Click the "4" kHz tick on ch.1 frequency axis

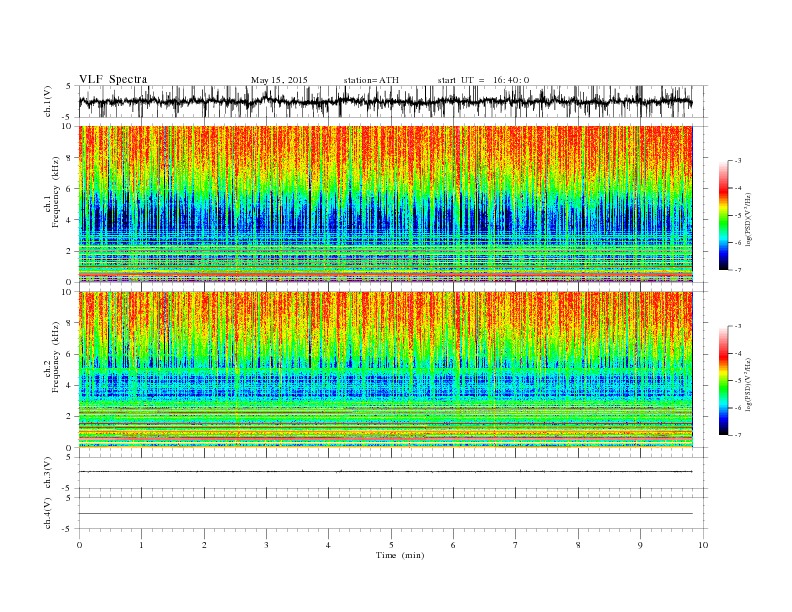coord(70,220)
